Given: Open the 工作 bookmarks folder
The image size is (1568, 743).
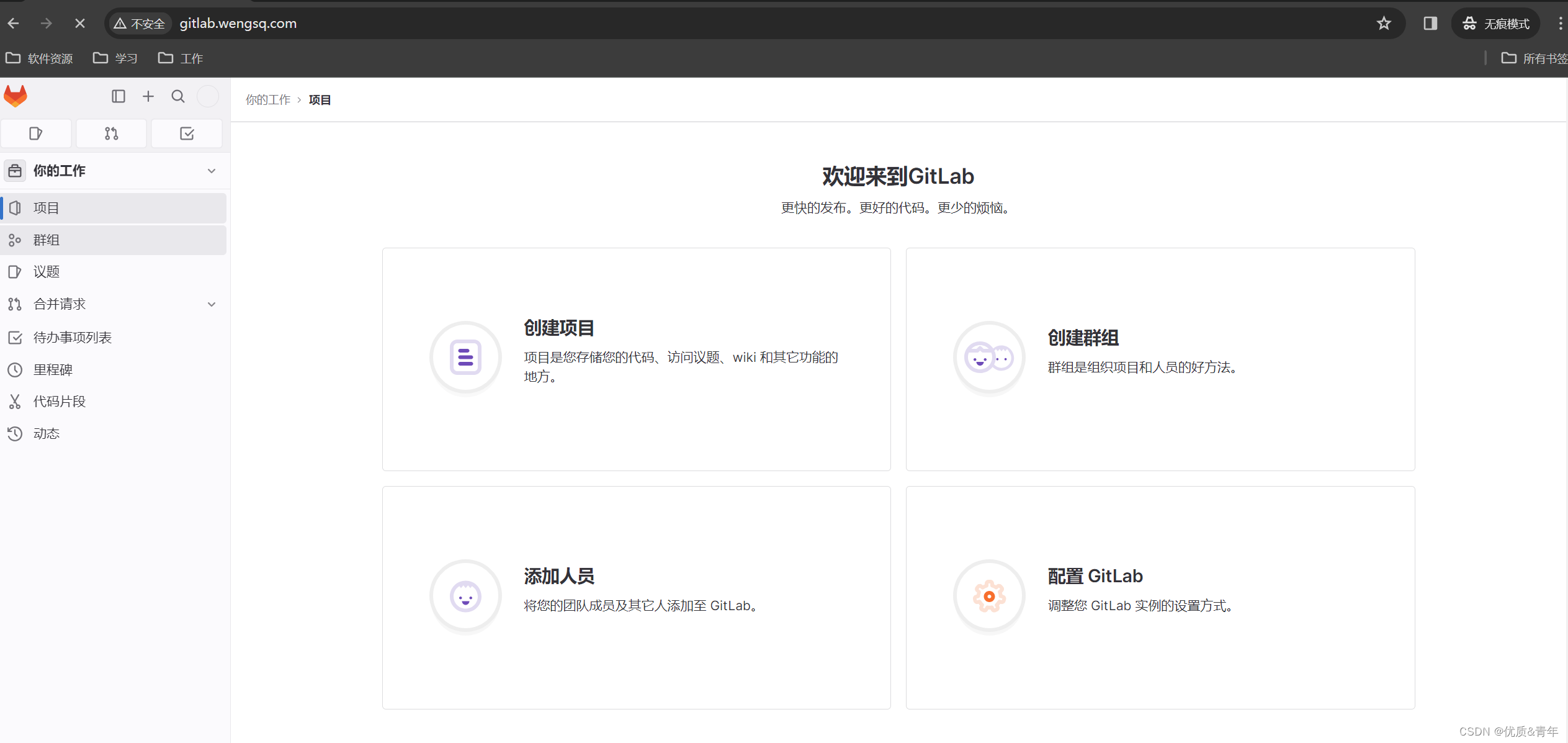Looking at the screenshot, I should (x=181, y=58).
